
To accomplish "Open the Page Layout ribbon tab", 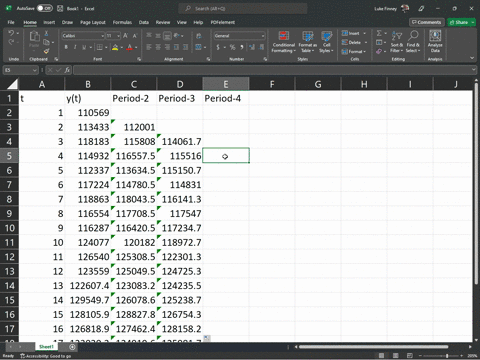I will point(93,22).
